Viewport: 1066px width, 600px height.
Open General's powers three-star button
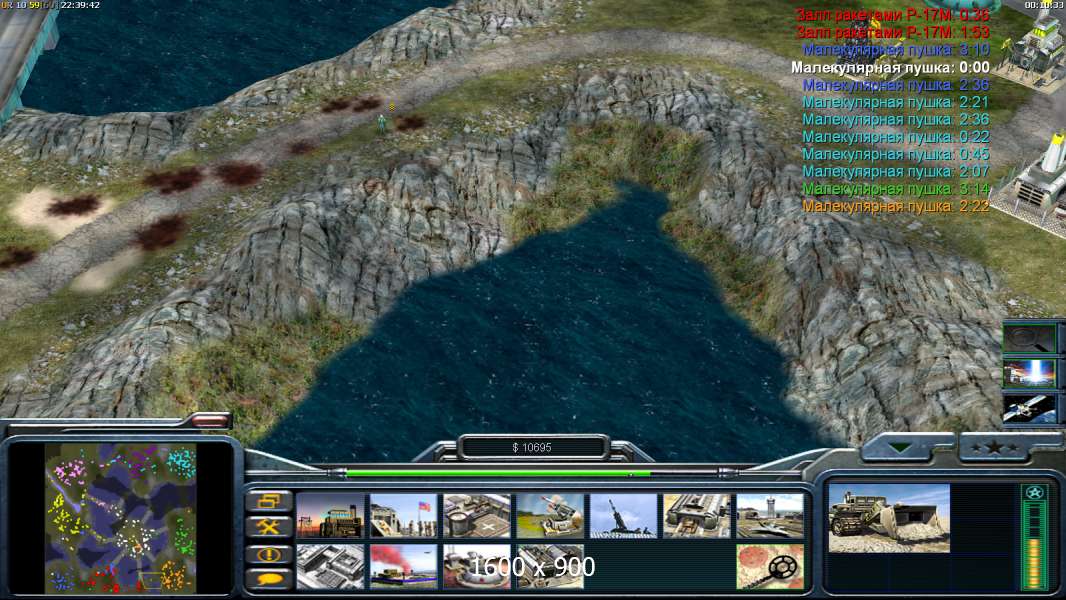click(995, 448)
